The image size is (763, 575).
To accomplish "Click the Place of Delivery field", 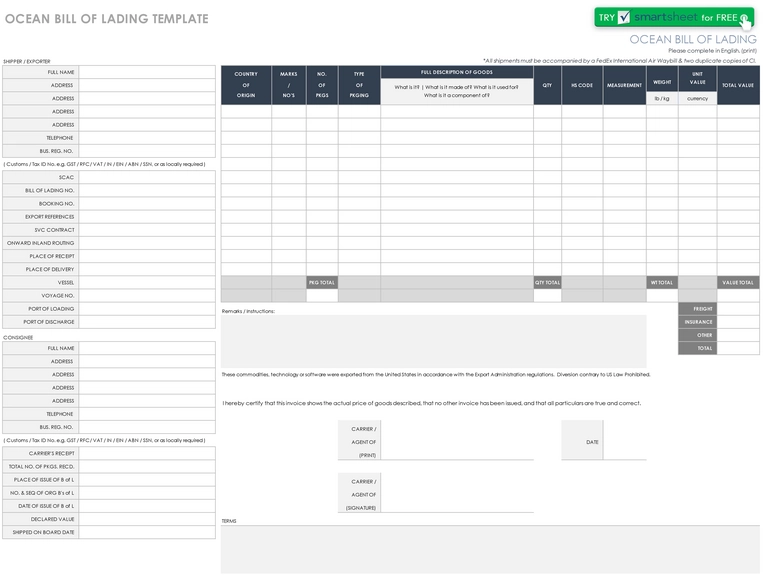I will pyautogui.click(x=147, y=269).
